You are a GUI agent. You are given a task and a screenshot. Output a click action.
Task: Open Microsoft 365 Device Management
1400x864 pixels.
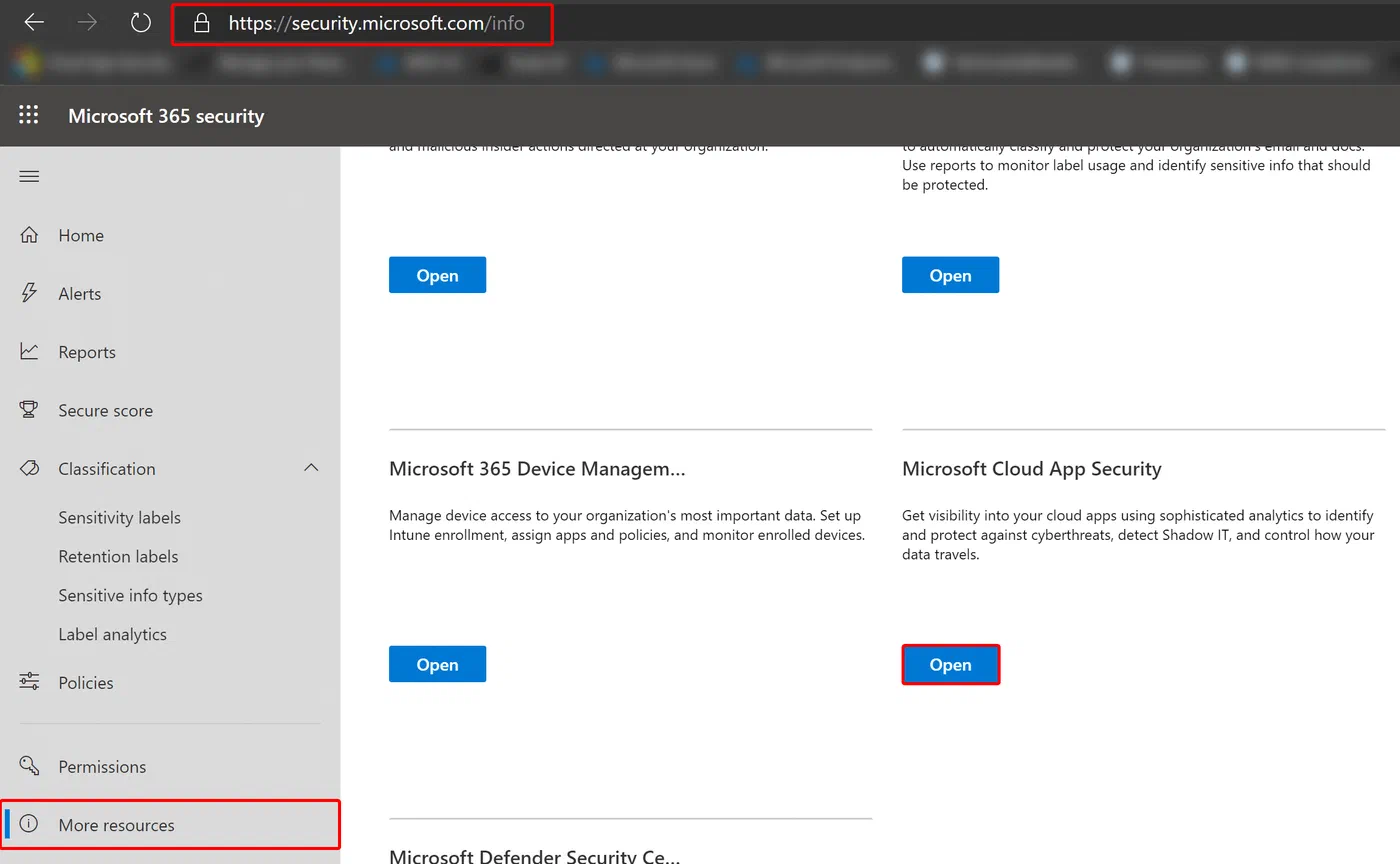[437, 664]
